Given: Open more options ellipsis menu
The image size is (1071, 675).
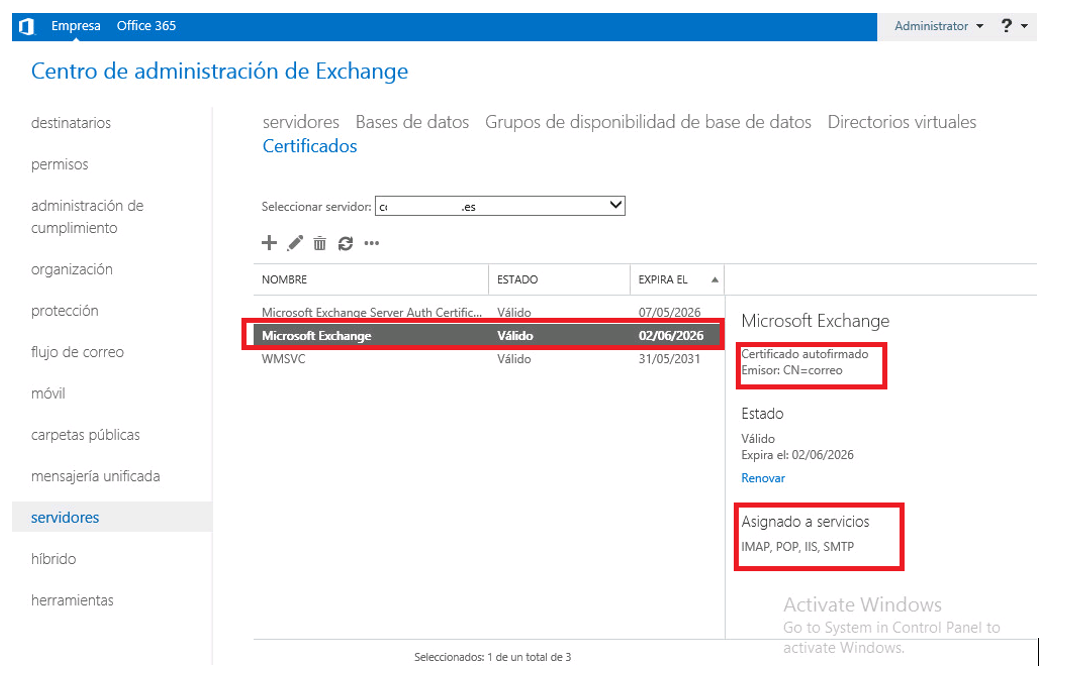Looking at the screenshot, I should [x=372, y=243].
